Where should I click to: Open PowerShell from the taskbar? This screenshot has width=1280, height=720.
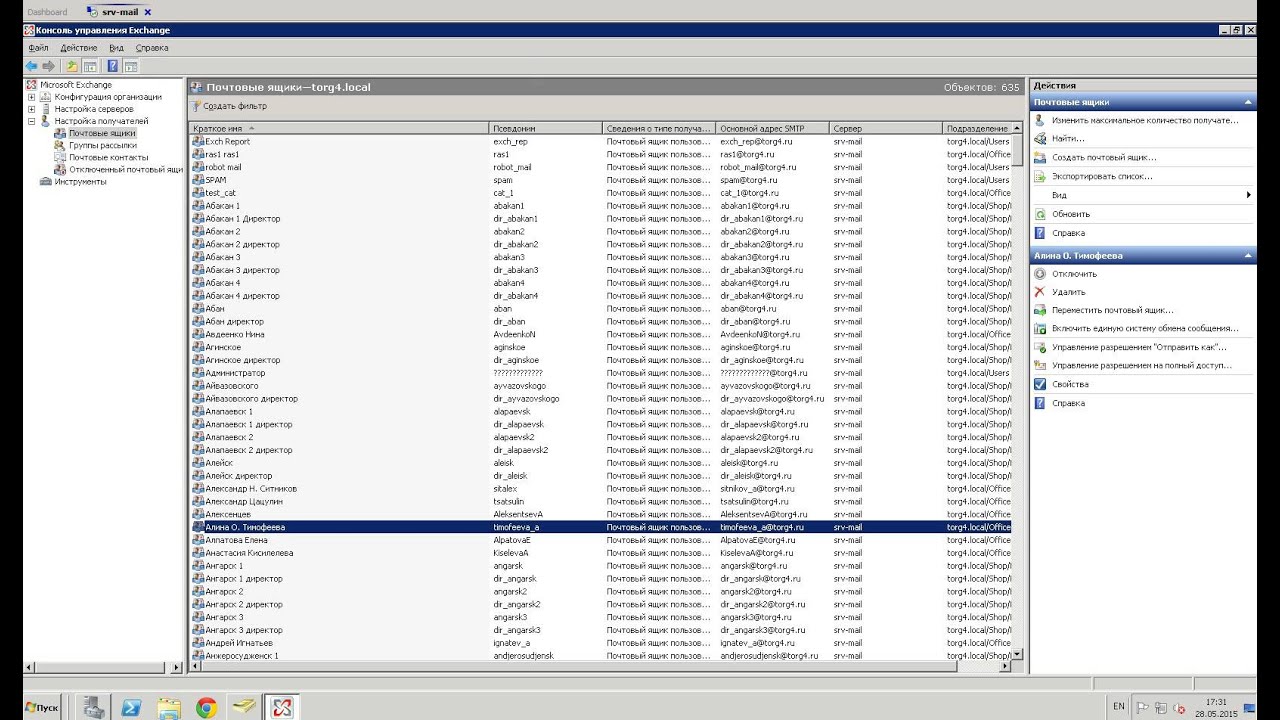(x=131, y=707)
